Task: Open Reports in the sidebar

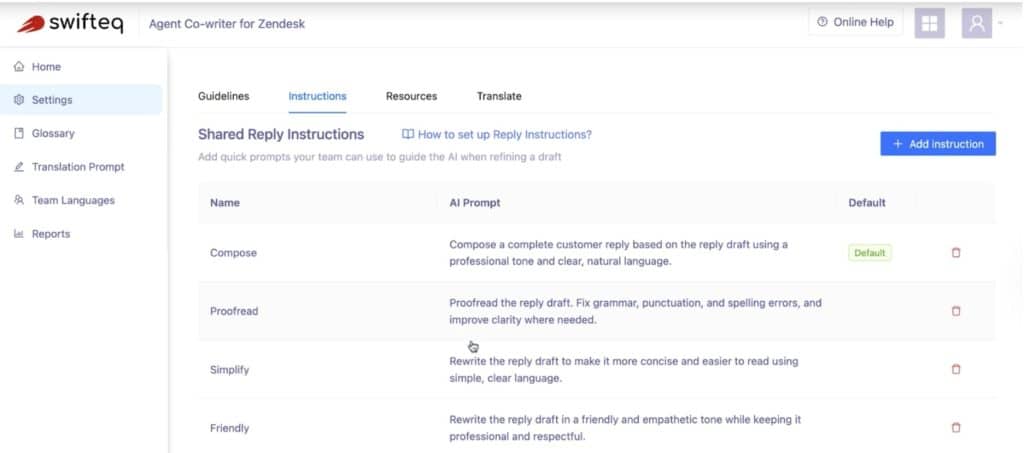Action: [82, 234]
